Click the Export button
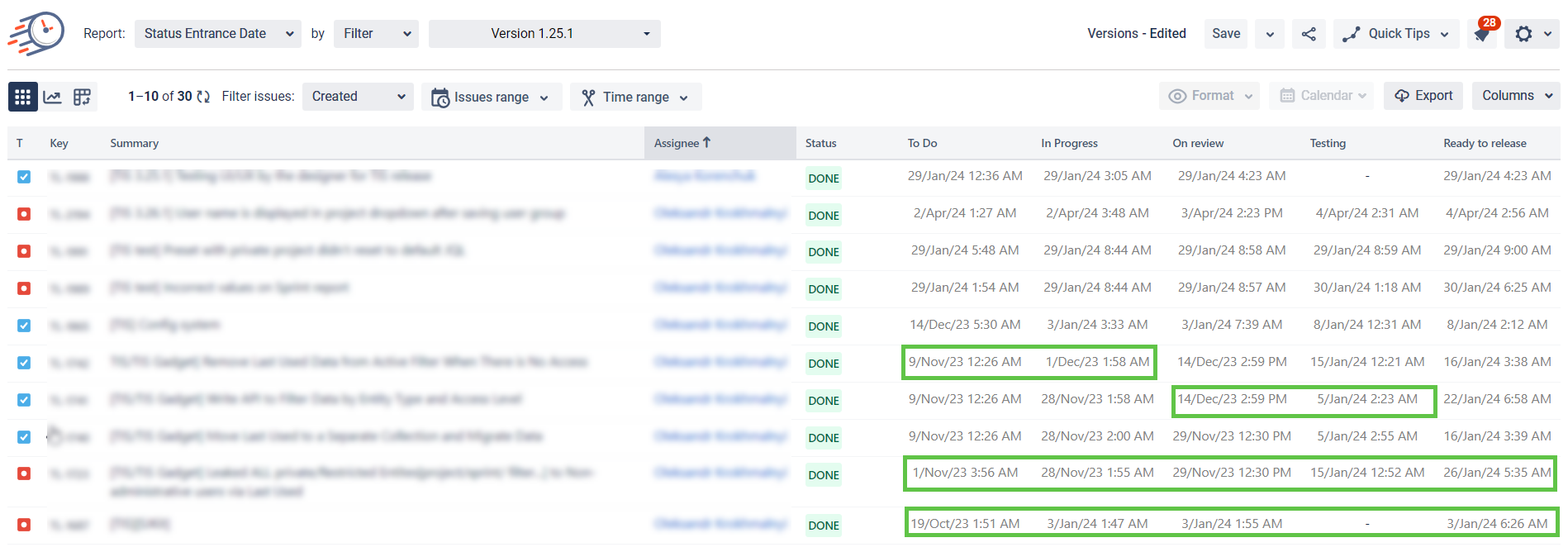1568x552 pixels. click(1423, 96)
